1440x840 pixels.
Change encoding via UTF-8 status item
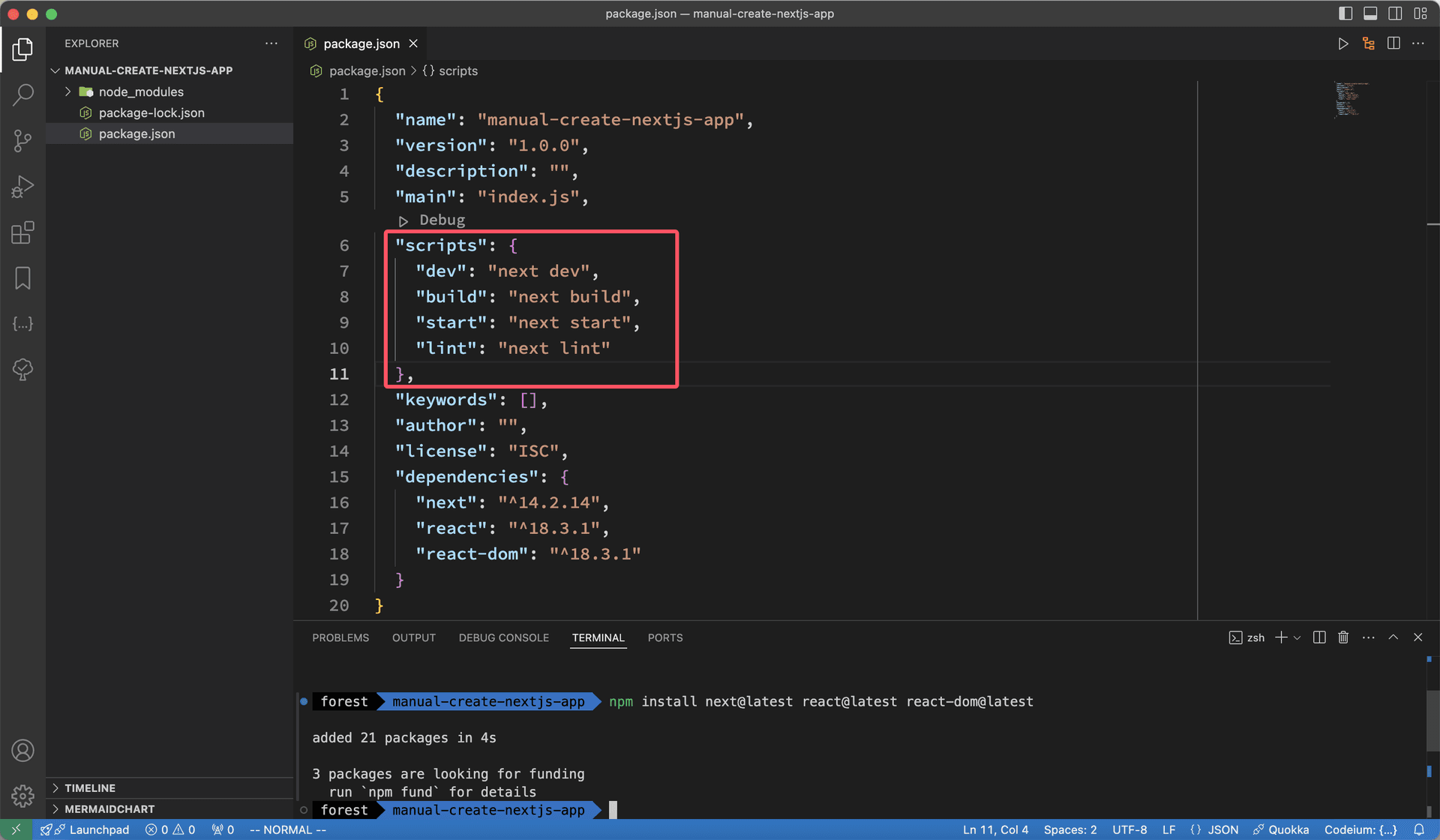coord(1129,829)
